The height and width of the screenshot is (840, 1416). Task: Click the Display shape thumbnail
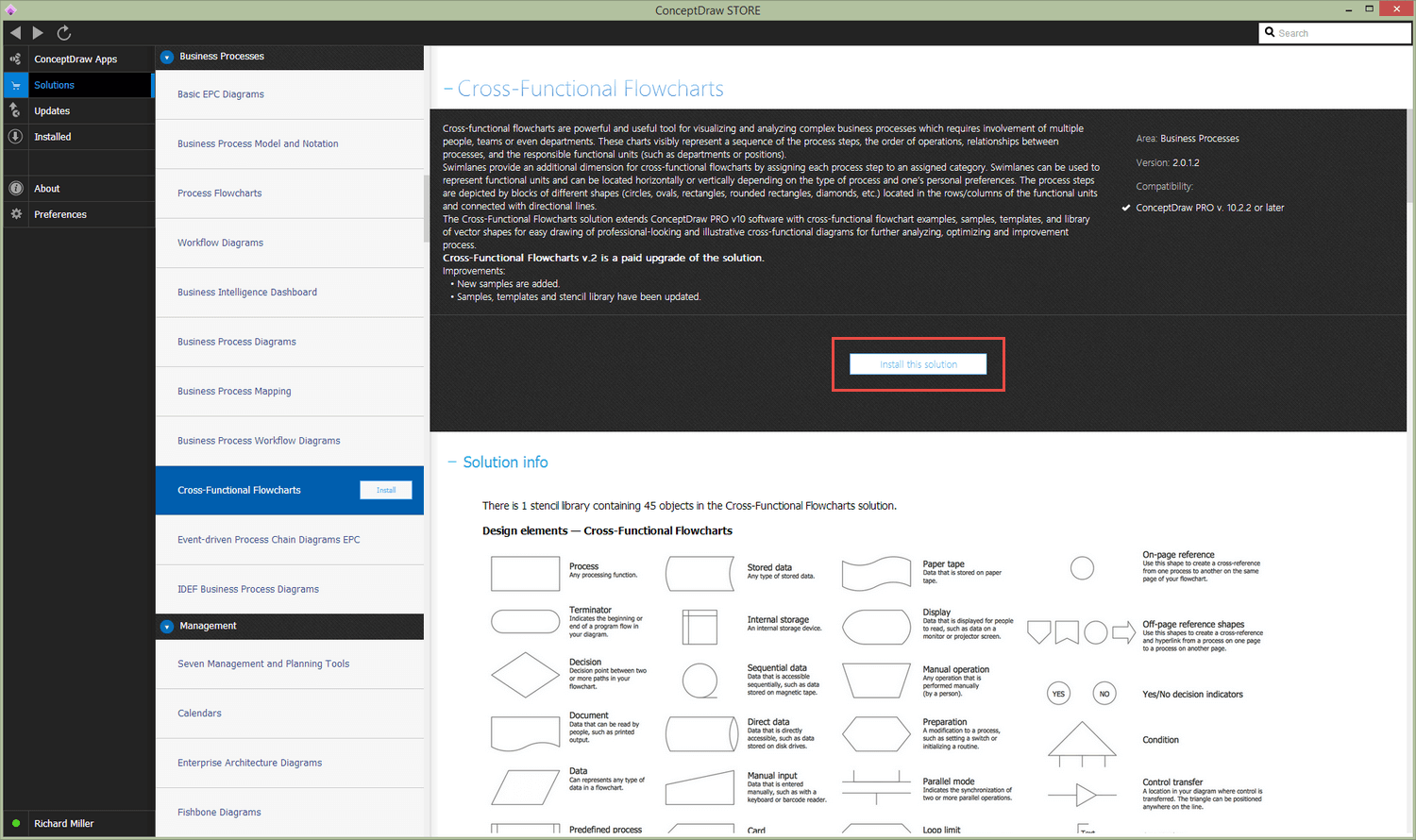click(876, 627)
